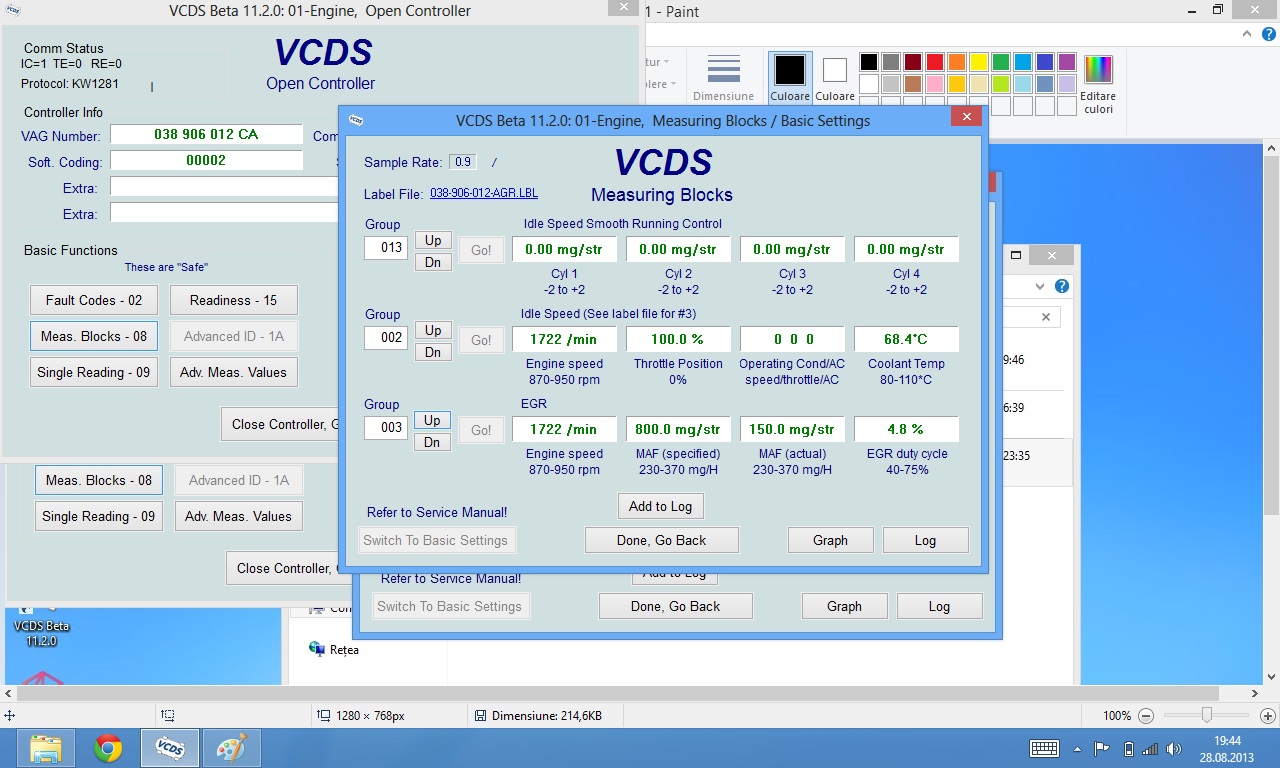Open Fault Codes - 02
Viewport: 1280px width, 768px height.
pos(94,300)
